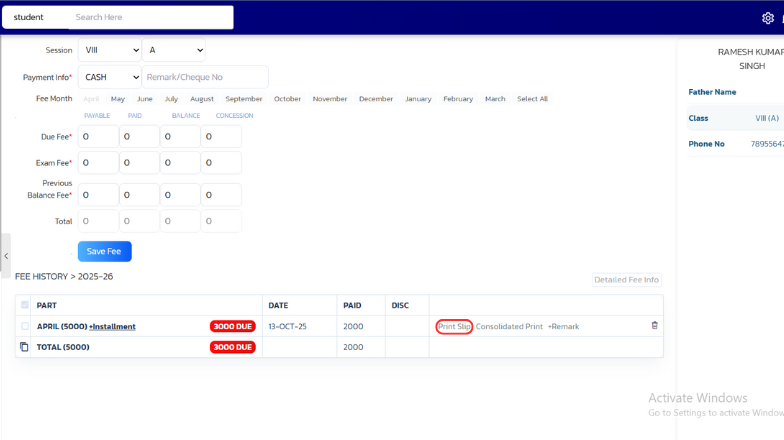Toggle select-all checkbox in PART header
The image size is (784, 440).
[x=25, y=305]
